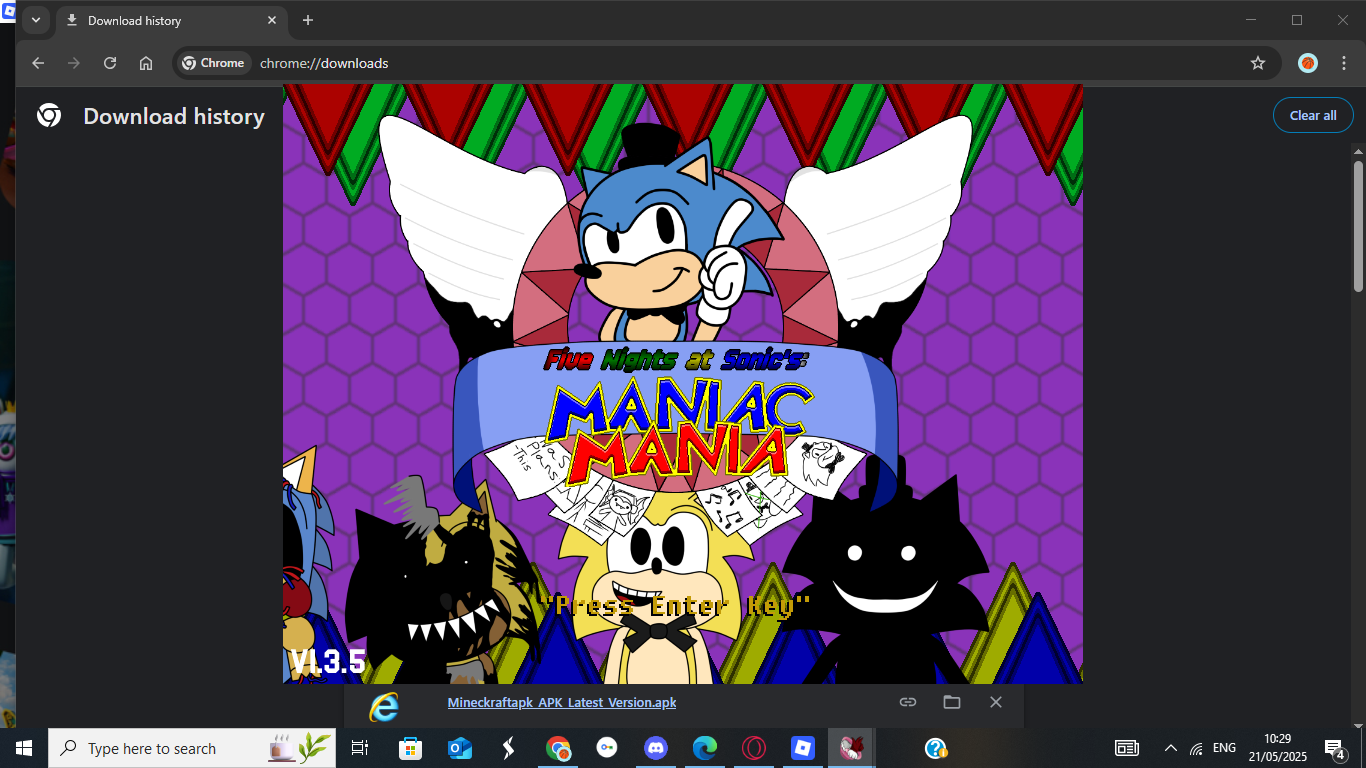Image resolution: width=1366 pixels, height=768 pixels.
Task: Open the lightning bolt app on taskbar
Action: tap(508, 748)
